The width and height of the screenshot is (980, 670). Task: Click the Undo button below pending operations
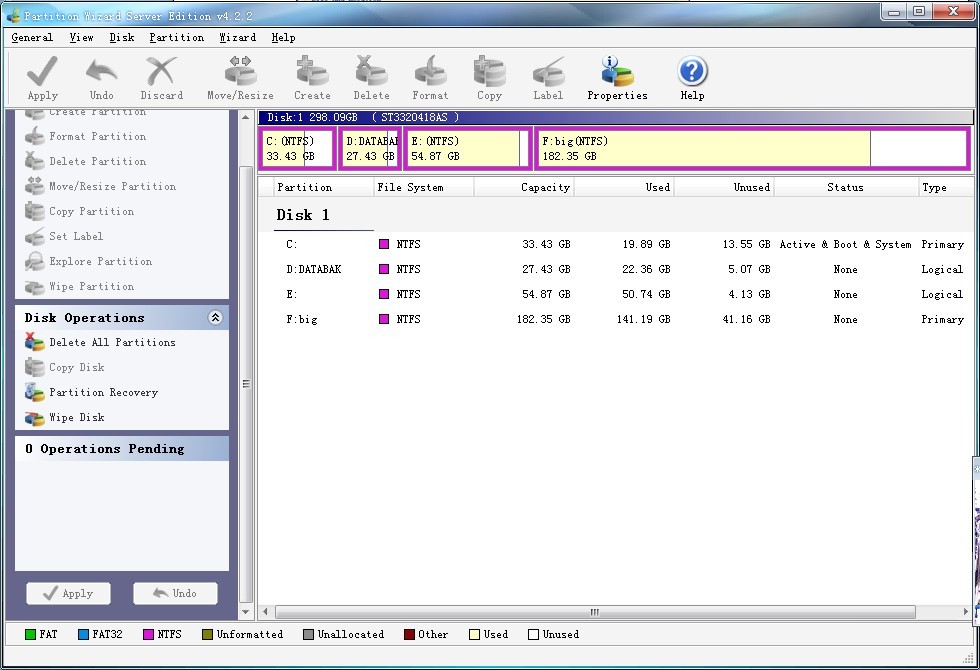(x=175, y=593)
